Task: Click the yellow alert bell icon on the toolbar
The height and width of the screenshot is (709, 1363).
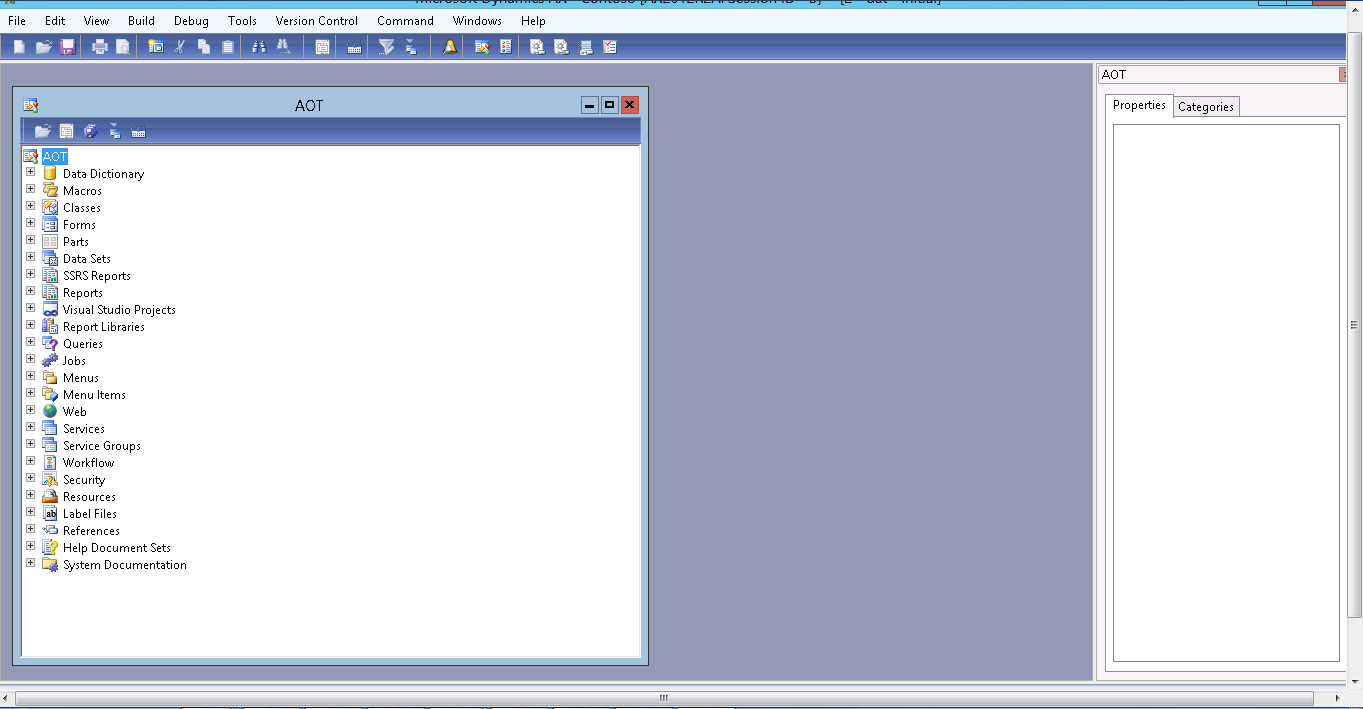Action: (x=447, y=46)
